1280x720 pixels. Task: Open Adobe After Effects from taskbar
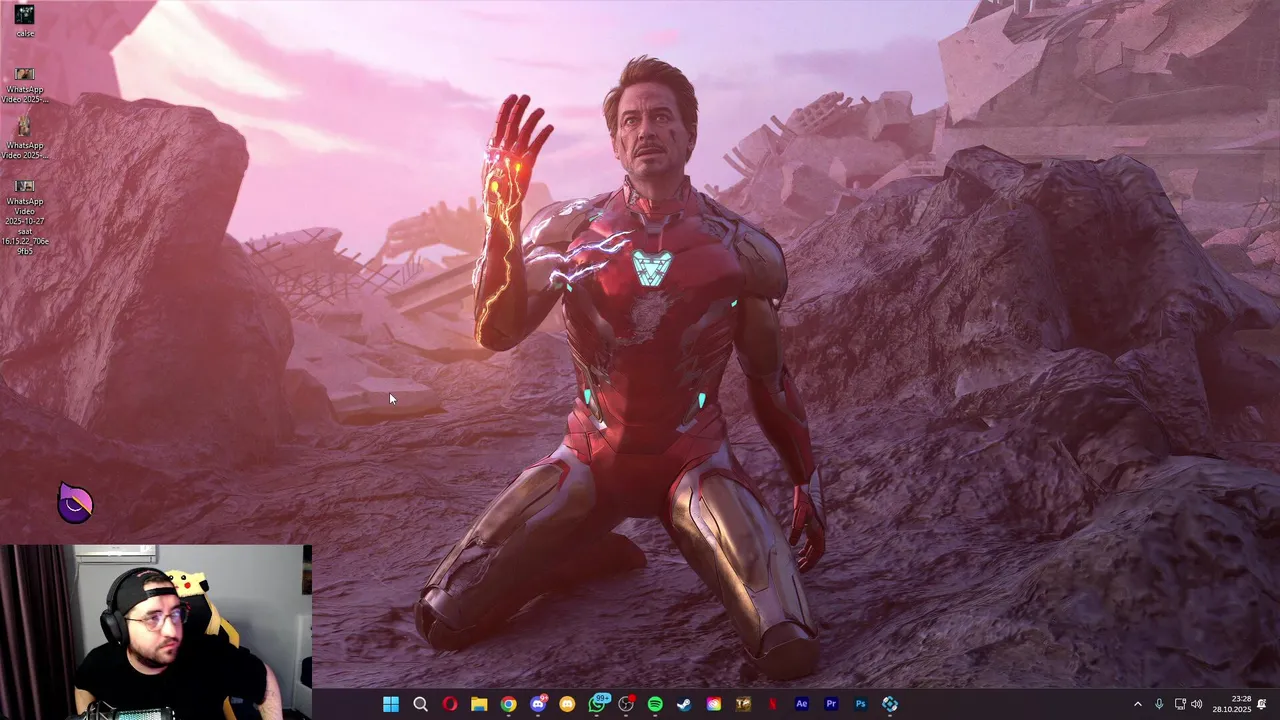tap(801, 704)
